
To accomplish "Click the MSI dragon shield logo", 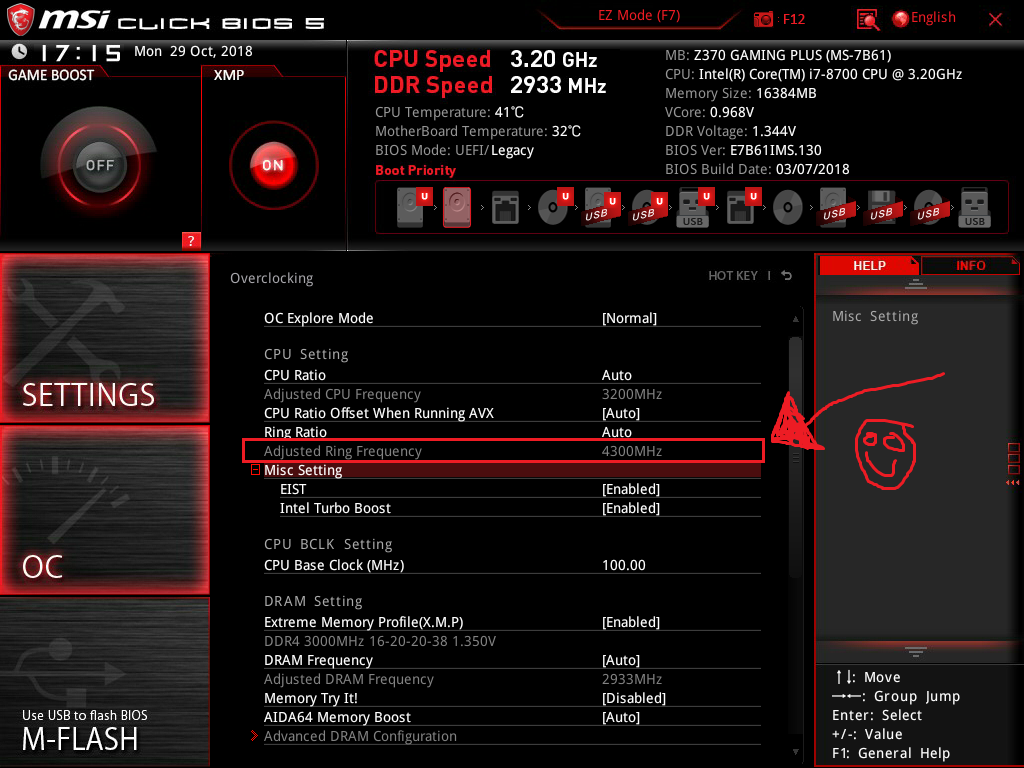I will tap(20, 19).
